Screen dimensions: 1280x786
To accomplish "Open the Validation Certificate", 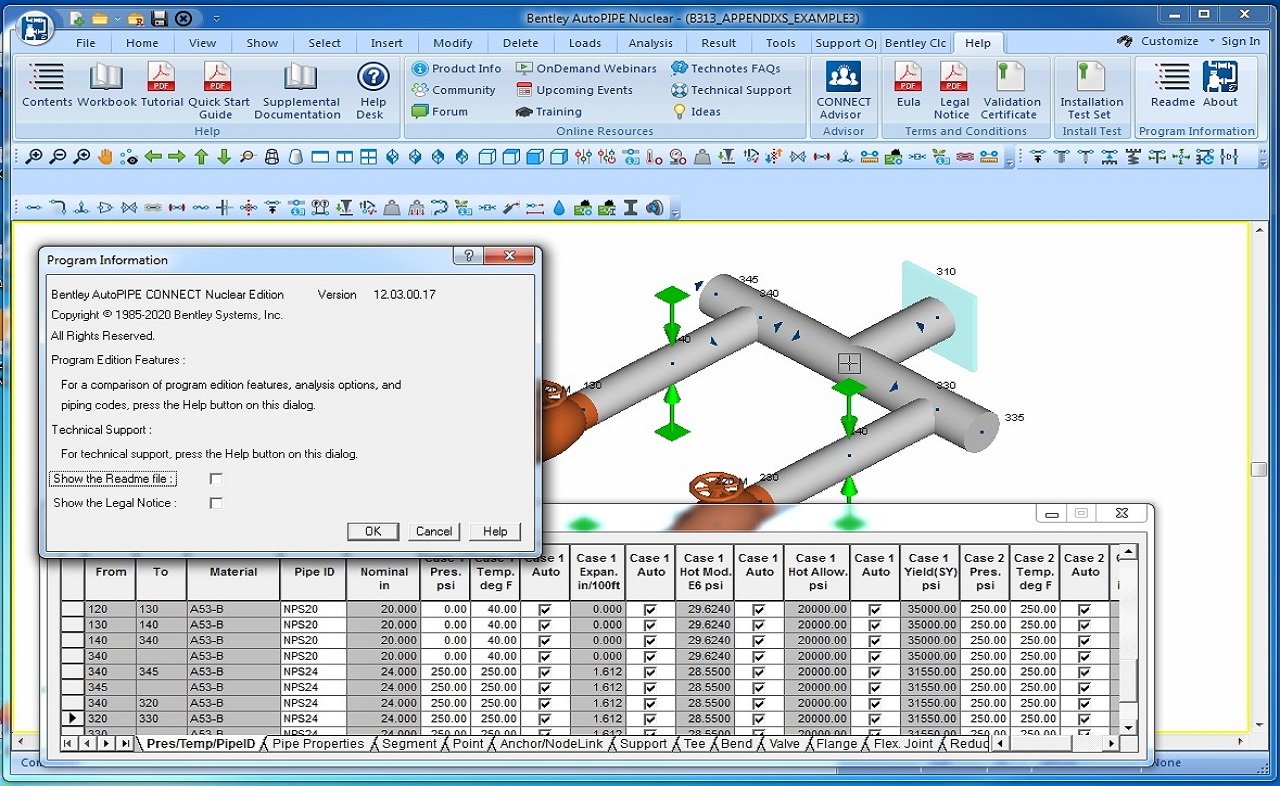I will 1011,90.
